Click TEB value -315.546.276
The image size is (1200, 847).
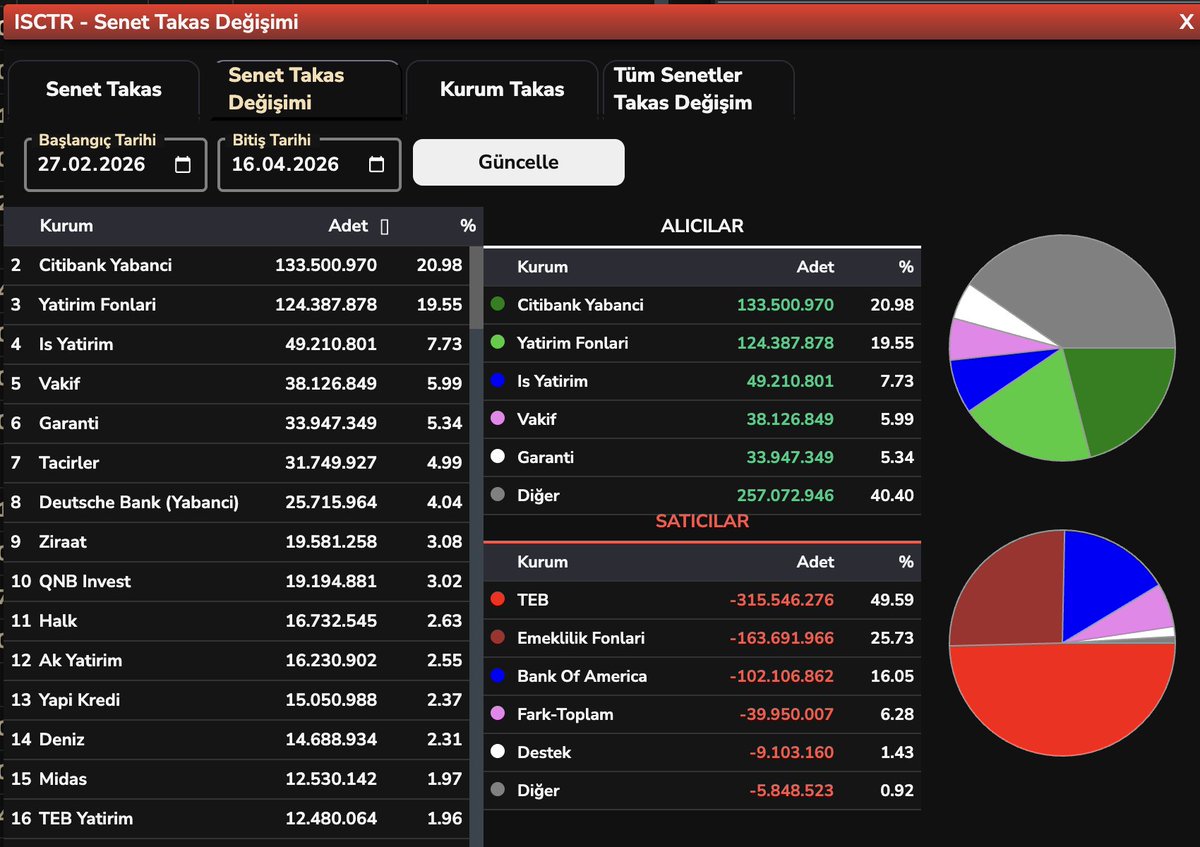coord(781,600)
